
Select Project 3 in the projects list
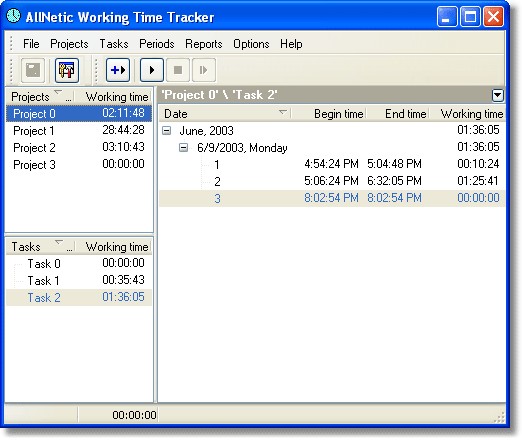click(79, 164)
